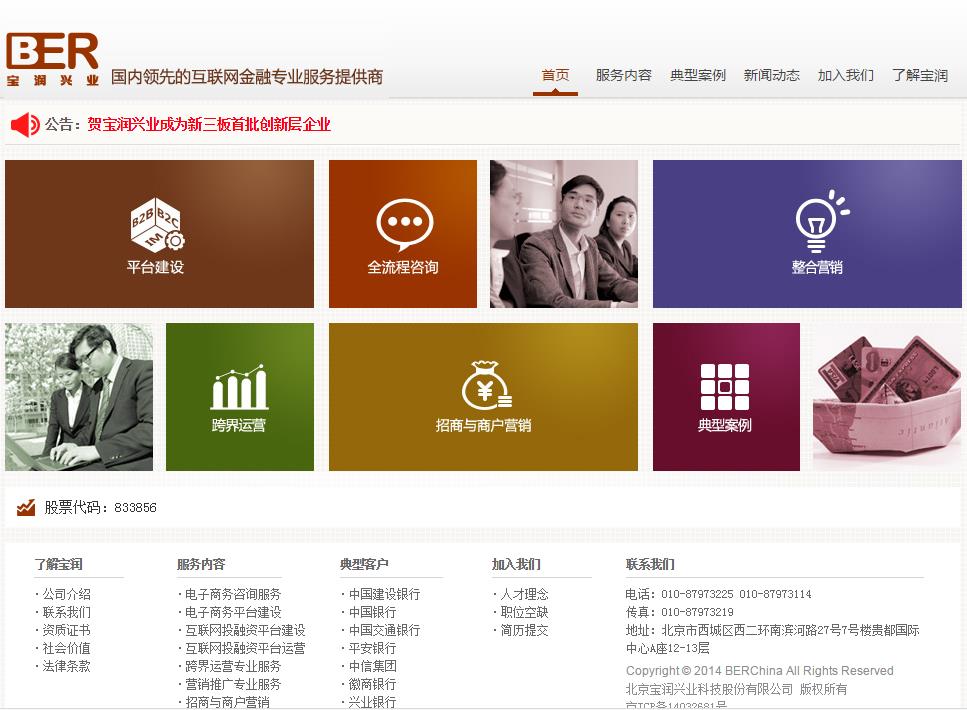Click the red announcement speaker icon

pyautogui.click(x=25, y=125)
